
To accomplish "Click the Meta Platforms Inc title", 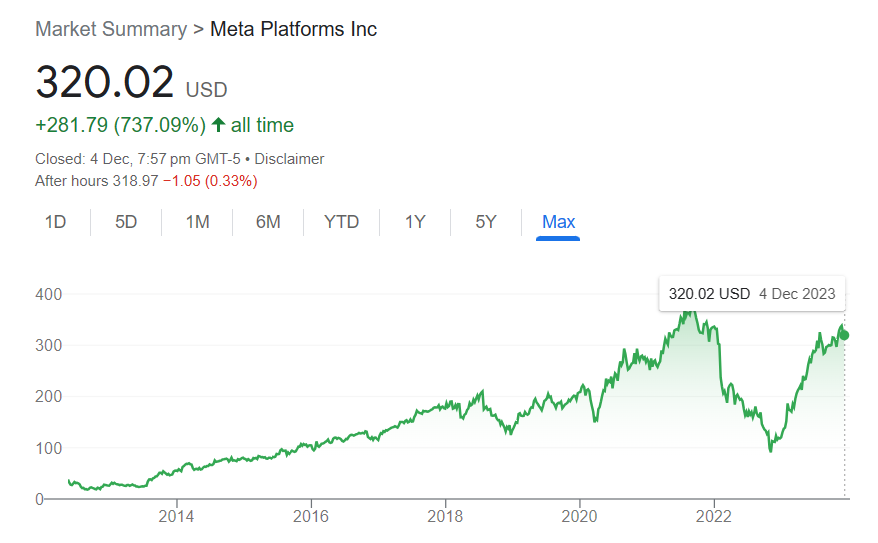I will [293, 29].
